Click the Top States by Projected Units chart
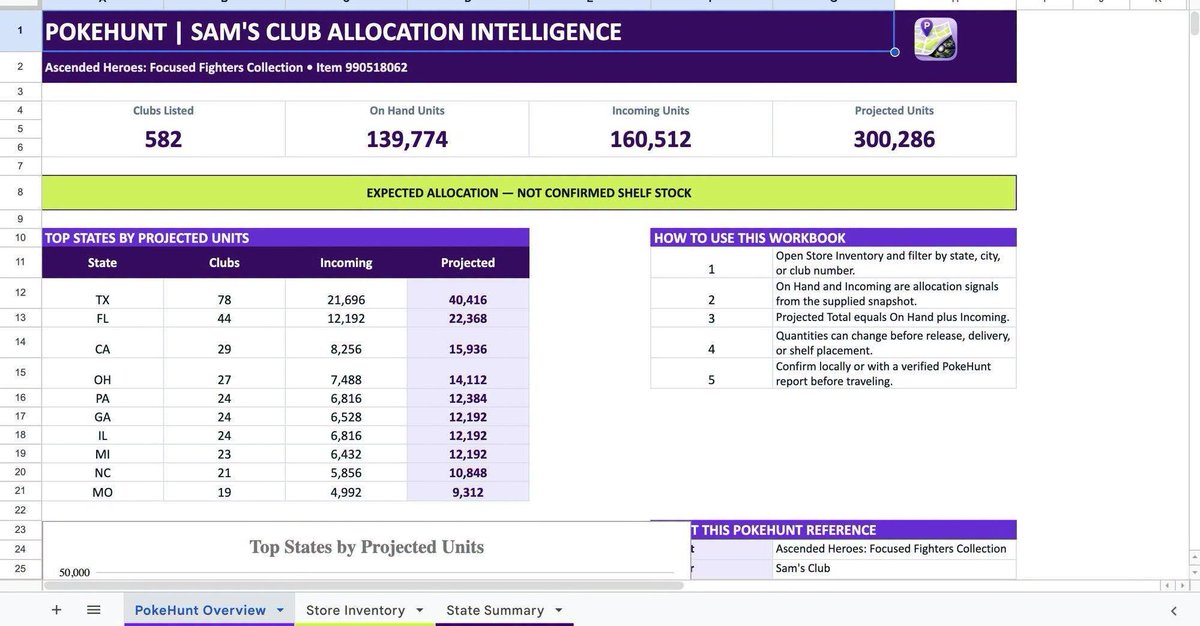Viewport: 1200px width, 626px height. coord(366,550)
